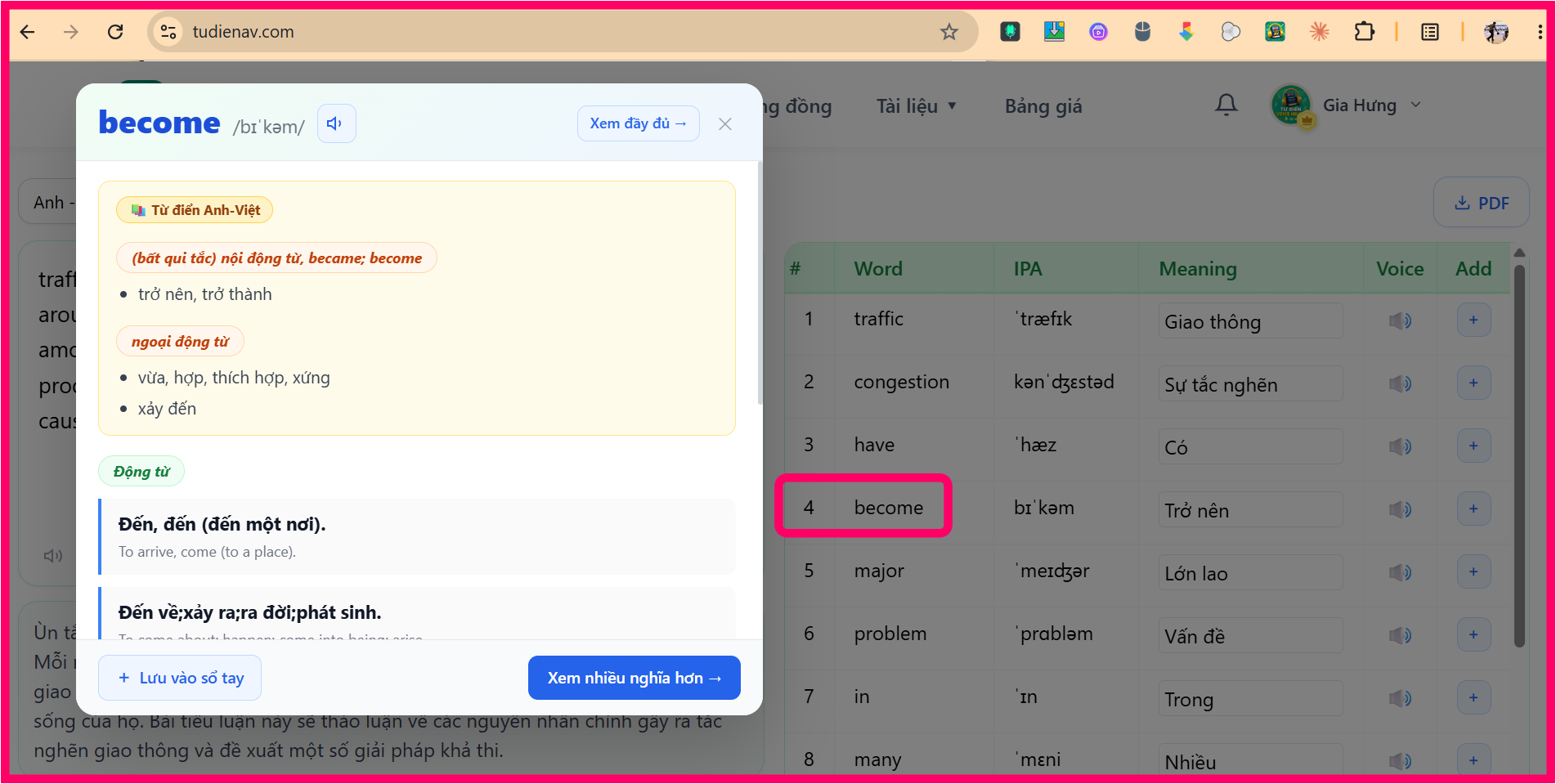The height and width of the screenshot is (784, 1556).
Task: Add the word 'major' with plus button
Action: pyautogui.click(x=1473, y=571)
